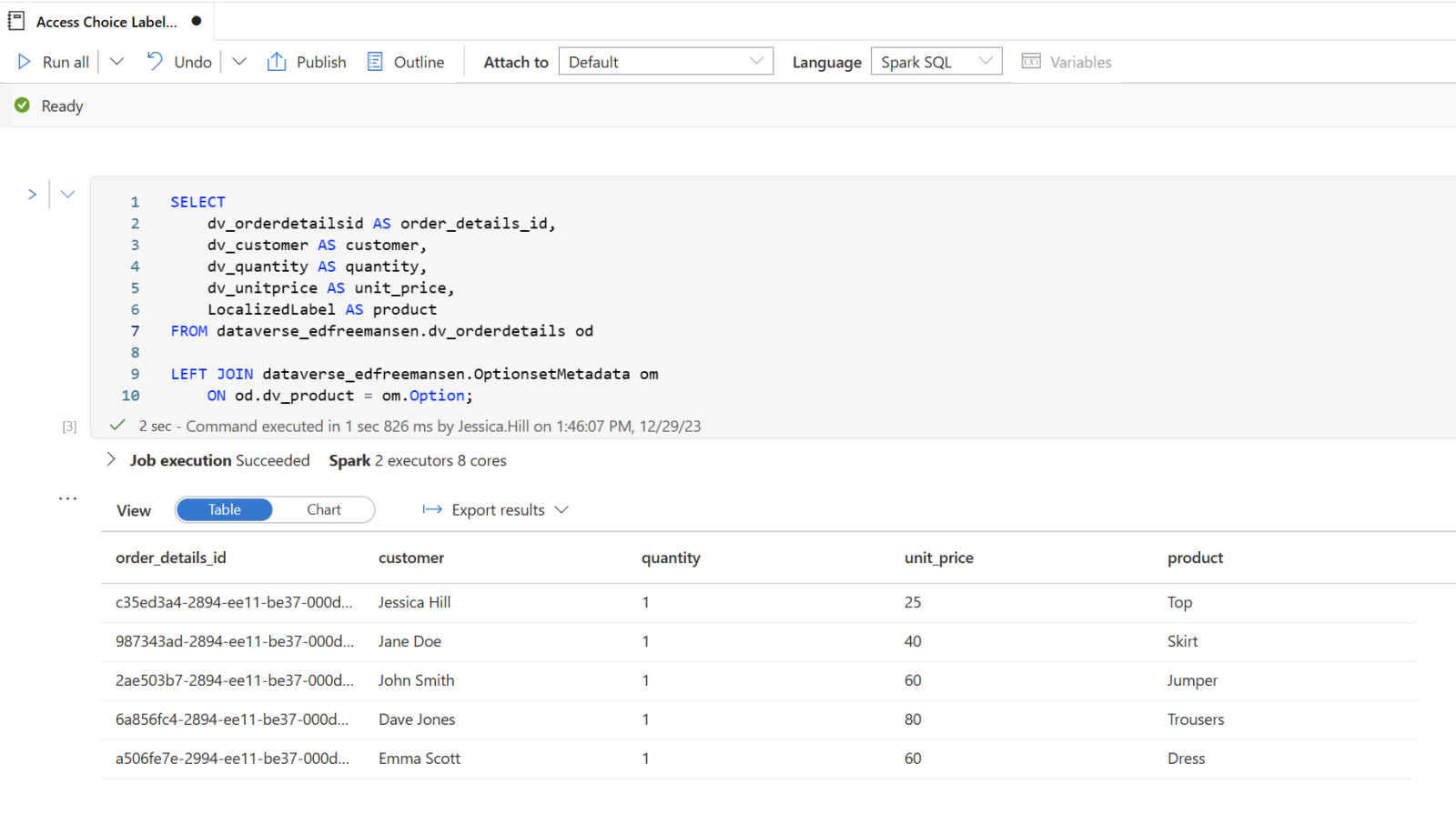This screenshot has height=814, width=1456.
Task: Click the Run all play icon
Action: 24,62
